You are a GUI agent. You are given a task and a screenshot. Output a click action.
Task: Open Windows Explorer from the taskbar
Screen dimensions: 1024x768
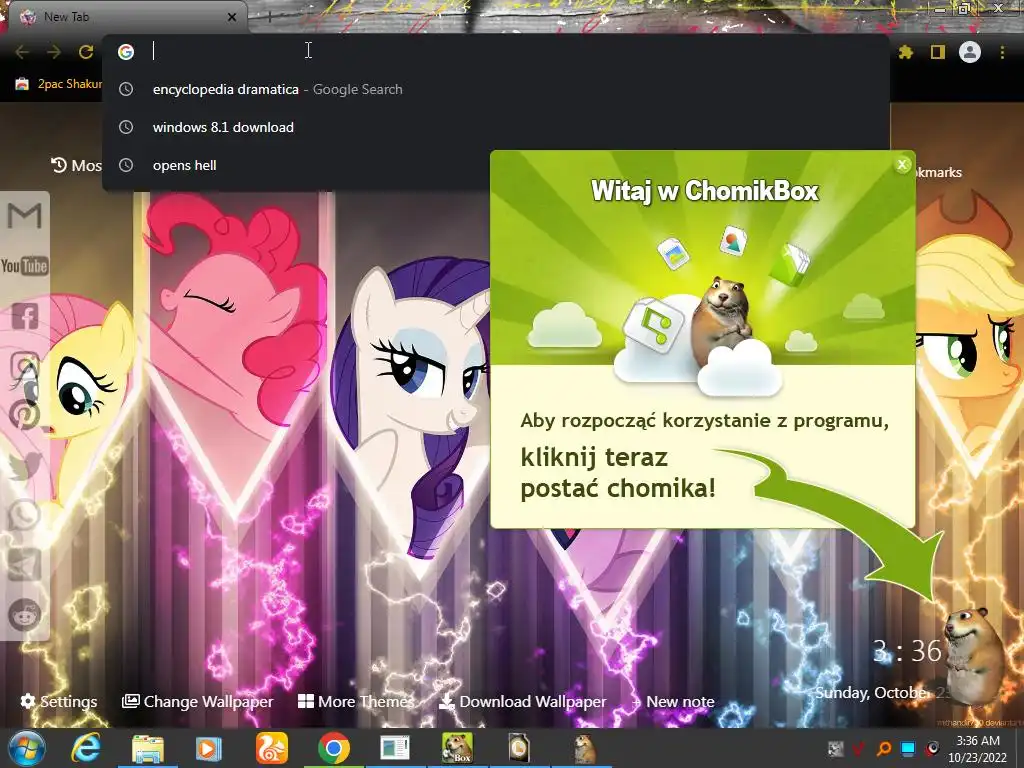[148, 749]
